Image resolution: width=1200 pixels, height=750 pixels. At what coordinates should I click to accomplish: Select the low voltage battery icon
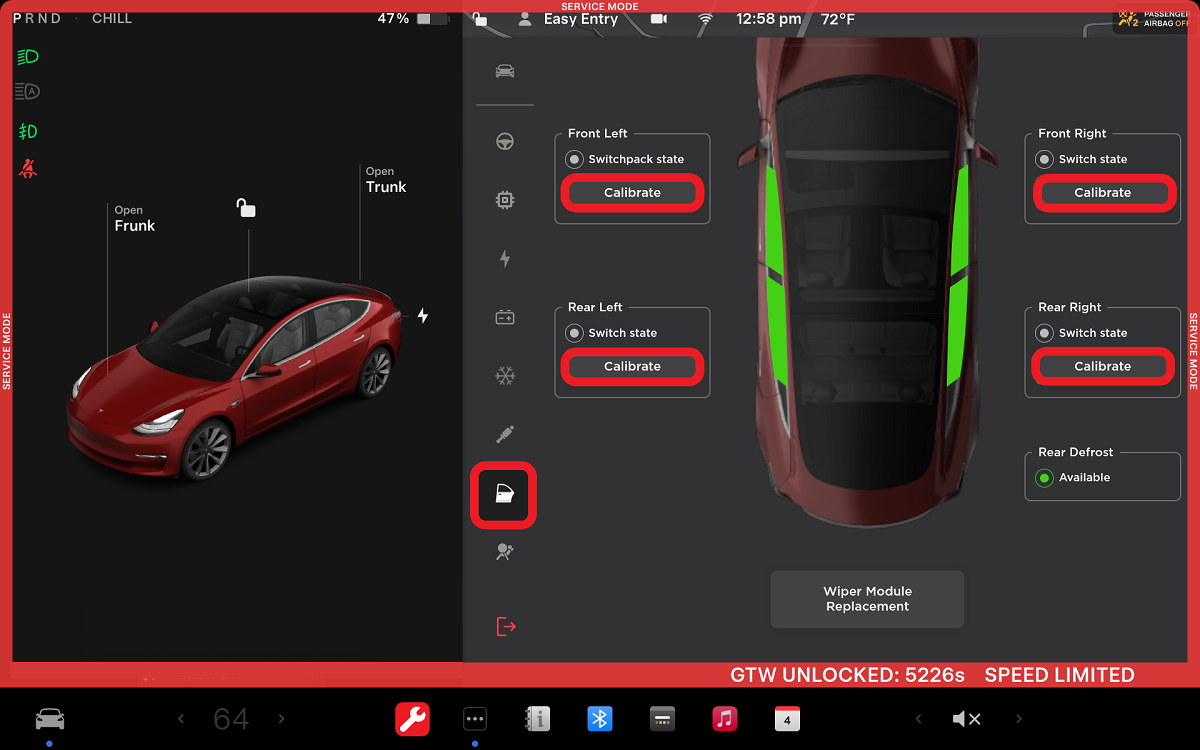click(505, 318)
